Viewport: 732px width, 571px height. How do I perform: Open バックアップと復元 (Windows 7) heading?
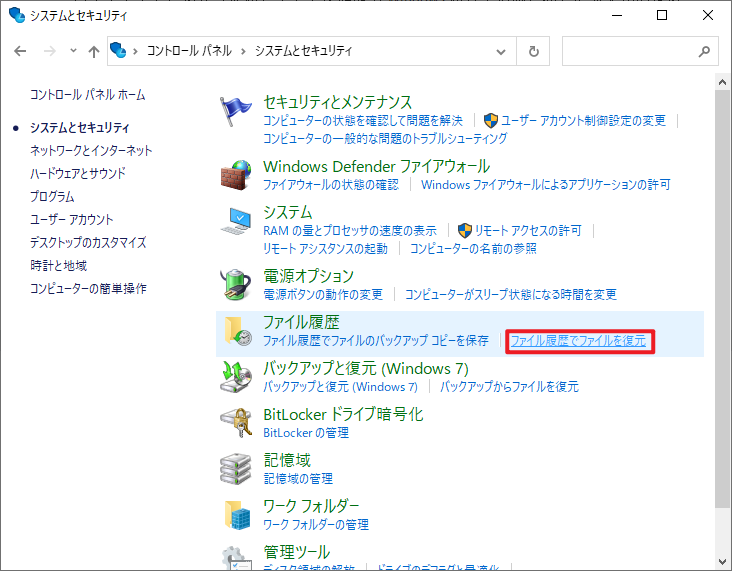pos(366,368)
